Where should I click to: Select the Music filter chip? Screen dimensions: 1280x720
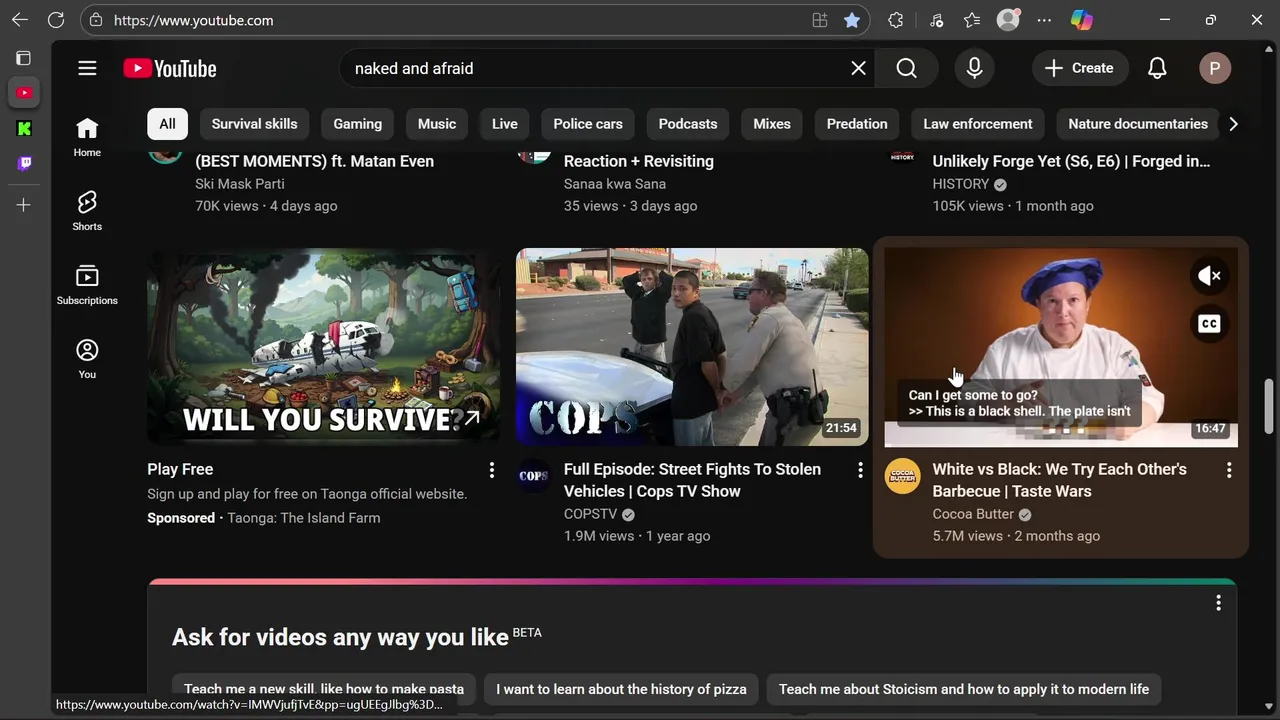pos(437,124)
